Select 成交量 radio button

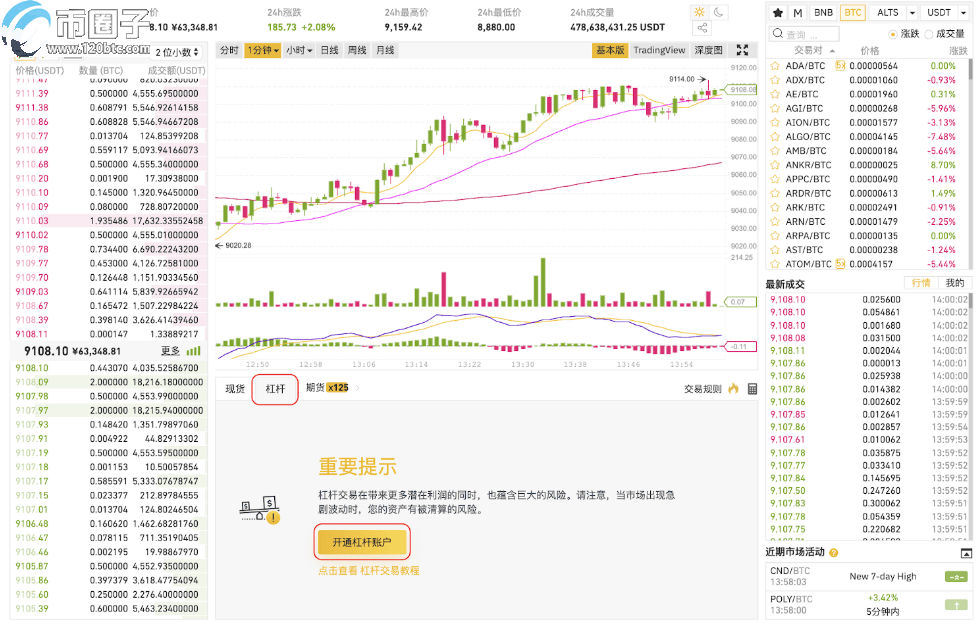tap(930, 34)
